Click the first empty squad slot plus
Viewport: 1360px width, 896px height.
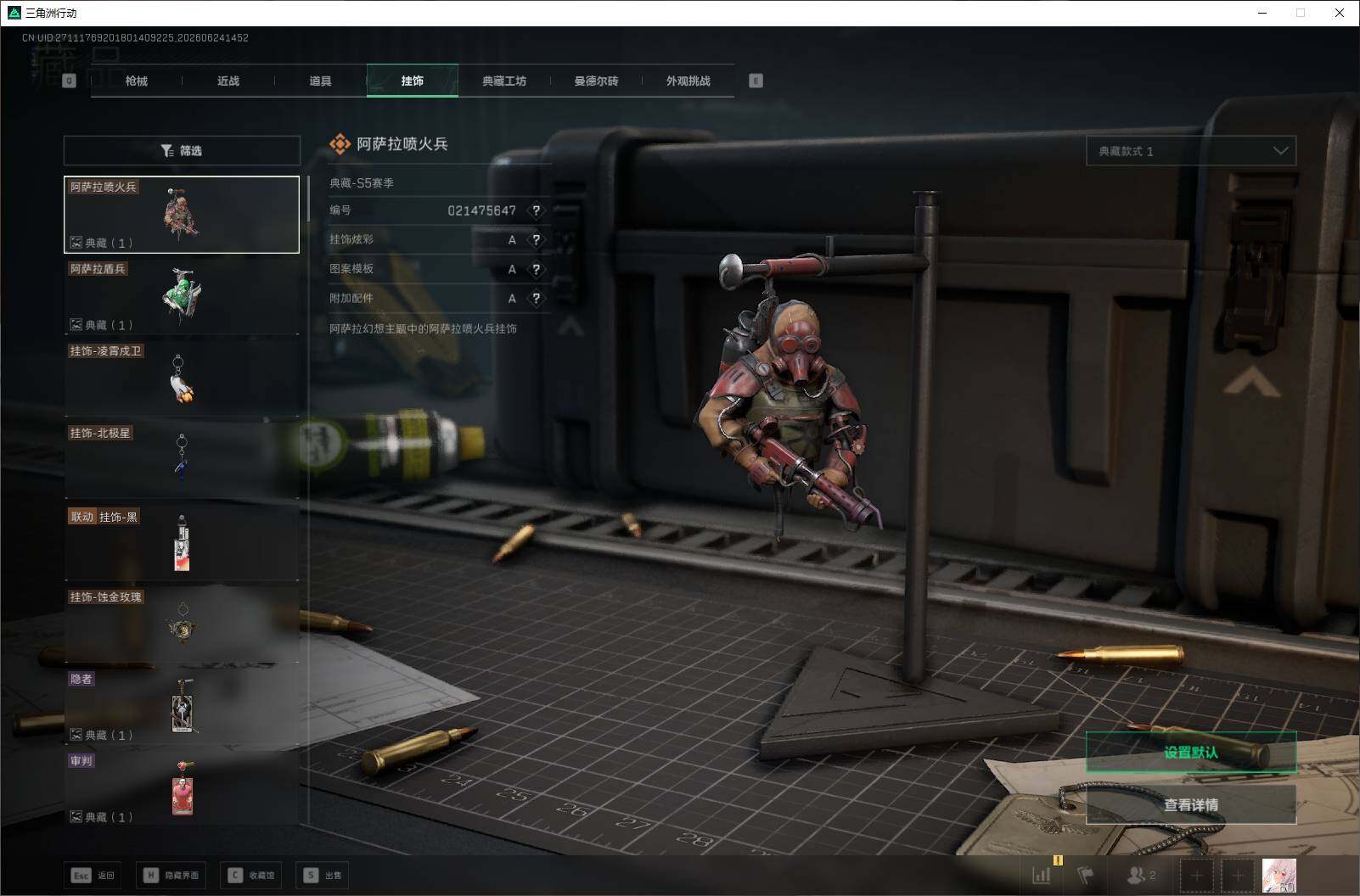click(1196, 875)
